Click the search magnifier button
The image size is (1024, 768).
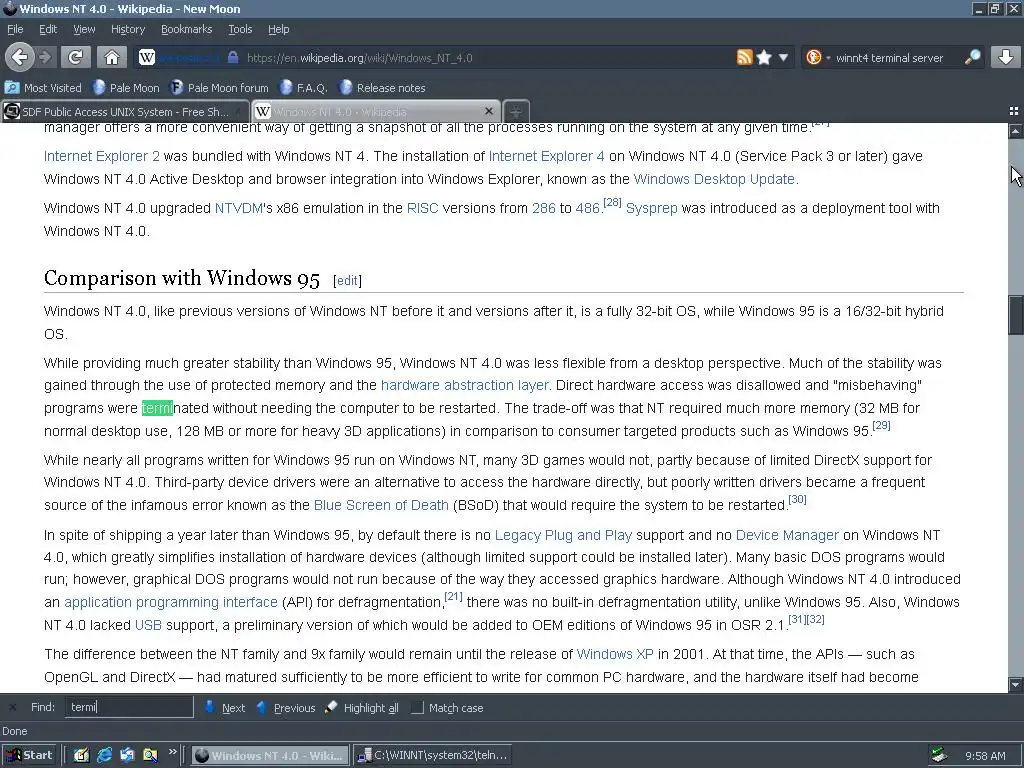(x=972, y=57)
